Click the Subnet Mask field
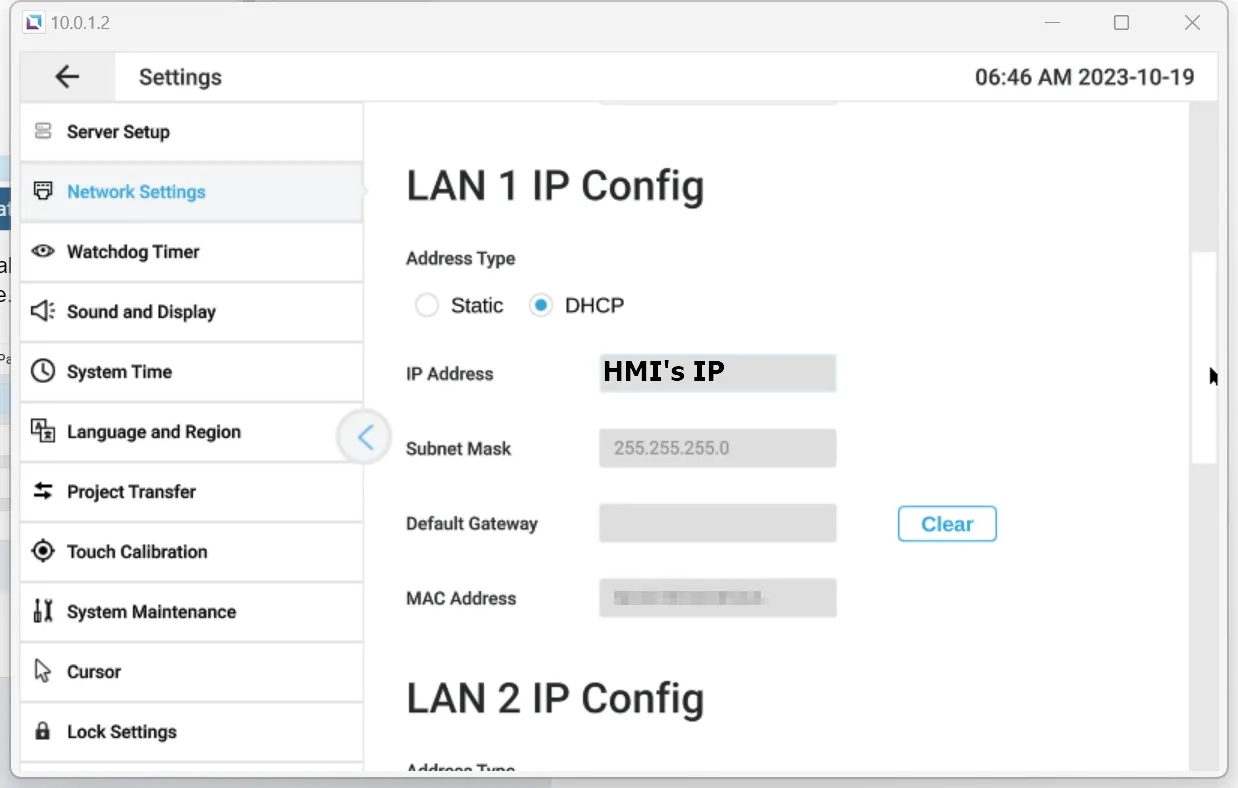Screen dimensions: 1238x788 (717, 448)
